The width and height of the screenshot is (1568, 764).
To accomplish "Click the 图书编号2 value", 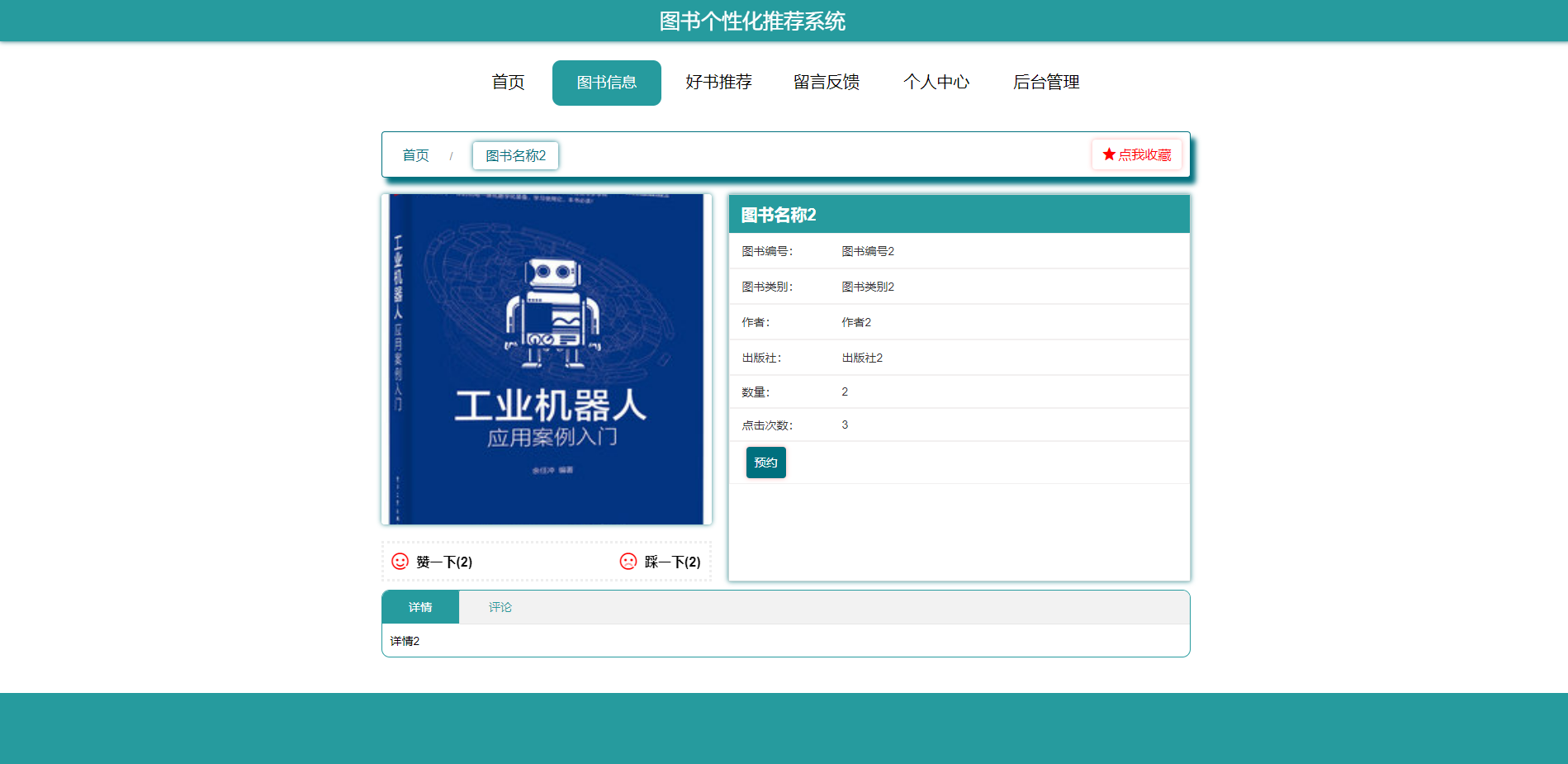I will tap(868, 251).
